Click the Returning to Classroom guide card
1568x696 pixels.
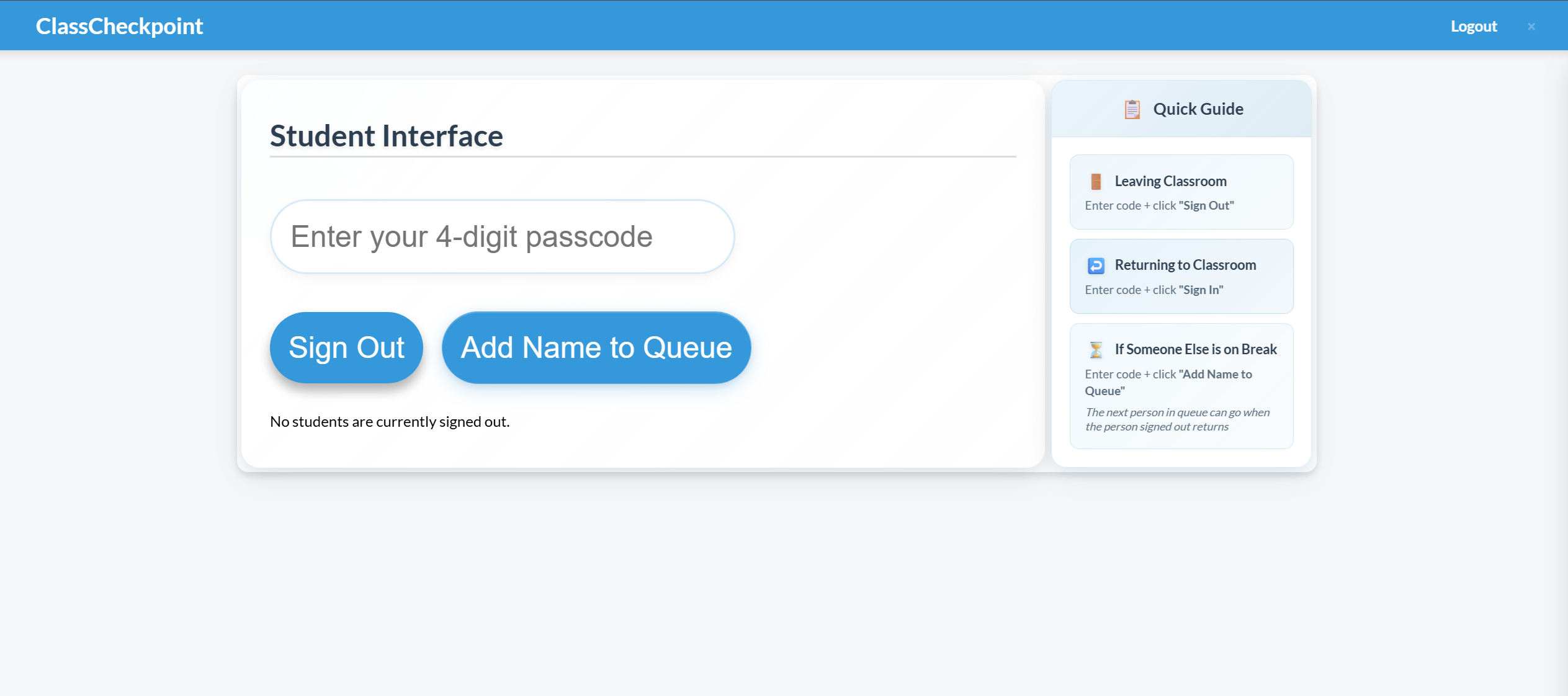coord(1180,276)
